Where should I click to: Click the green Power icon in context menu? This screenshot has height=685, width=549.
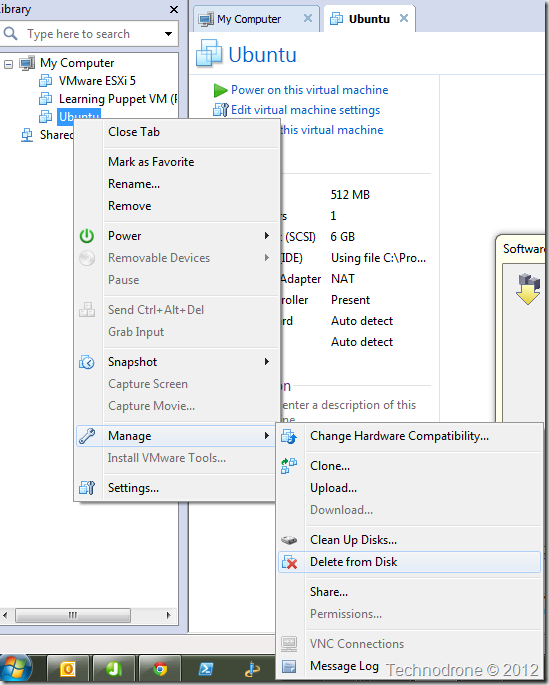86,236
